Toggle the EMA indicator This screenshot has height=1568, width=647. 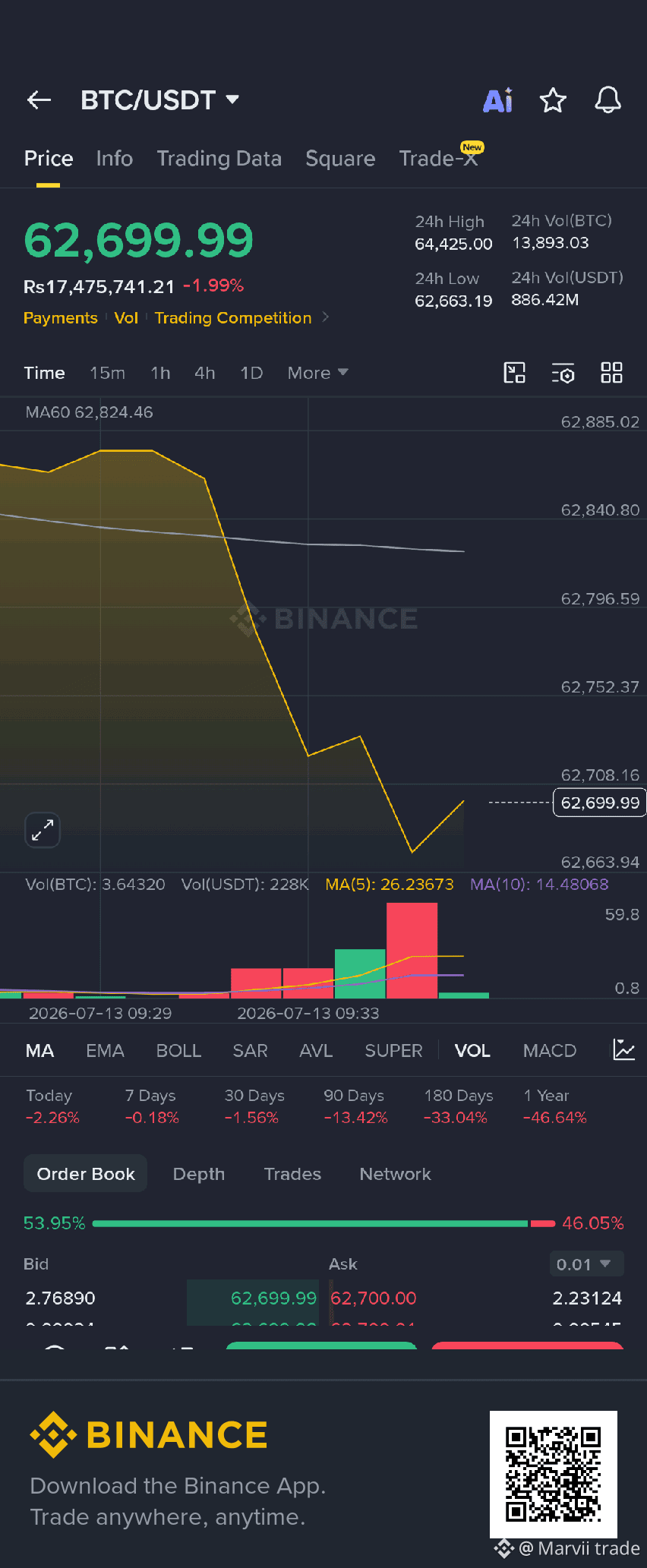[105, 1051]
